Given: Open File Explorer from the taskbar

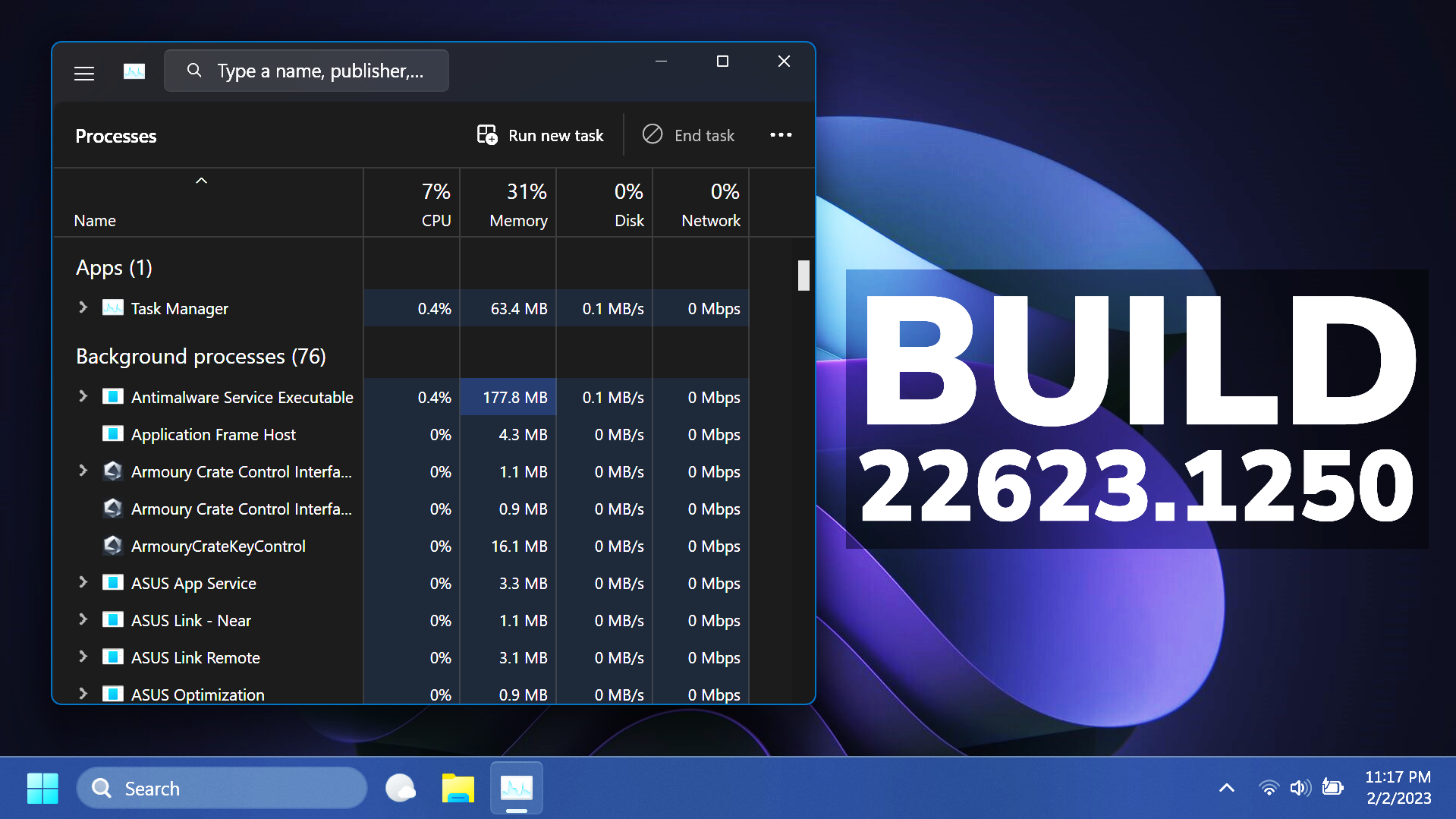Looking at the screenshot, I should pos(458,788).
